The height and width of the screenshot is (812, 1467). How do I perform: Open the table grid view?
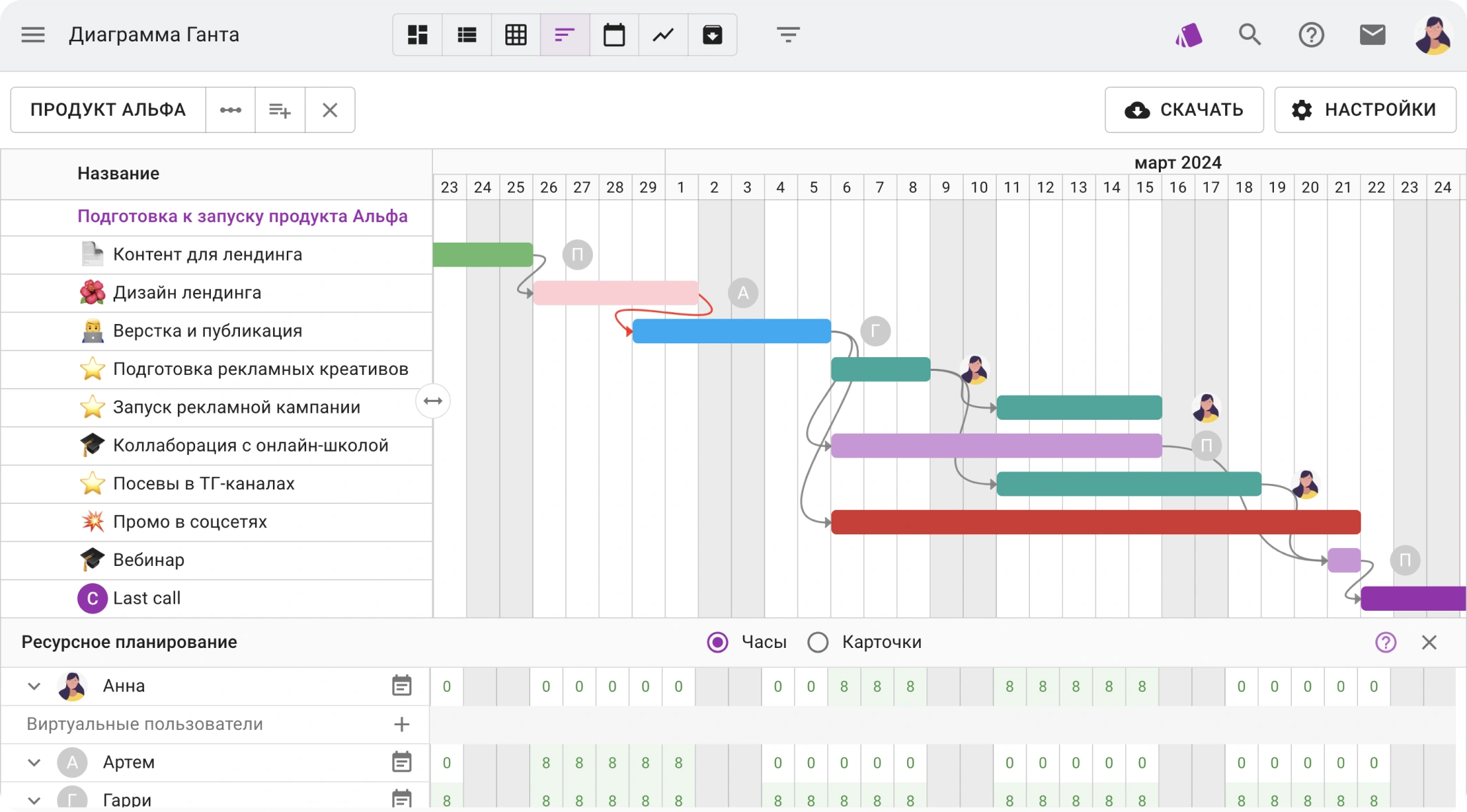516,34
